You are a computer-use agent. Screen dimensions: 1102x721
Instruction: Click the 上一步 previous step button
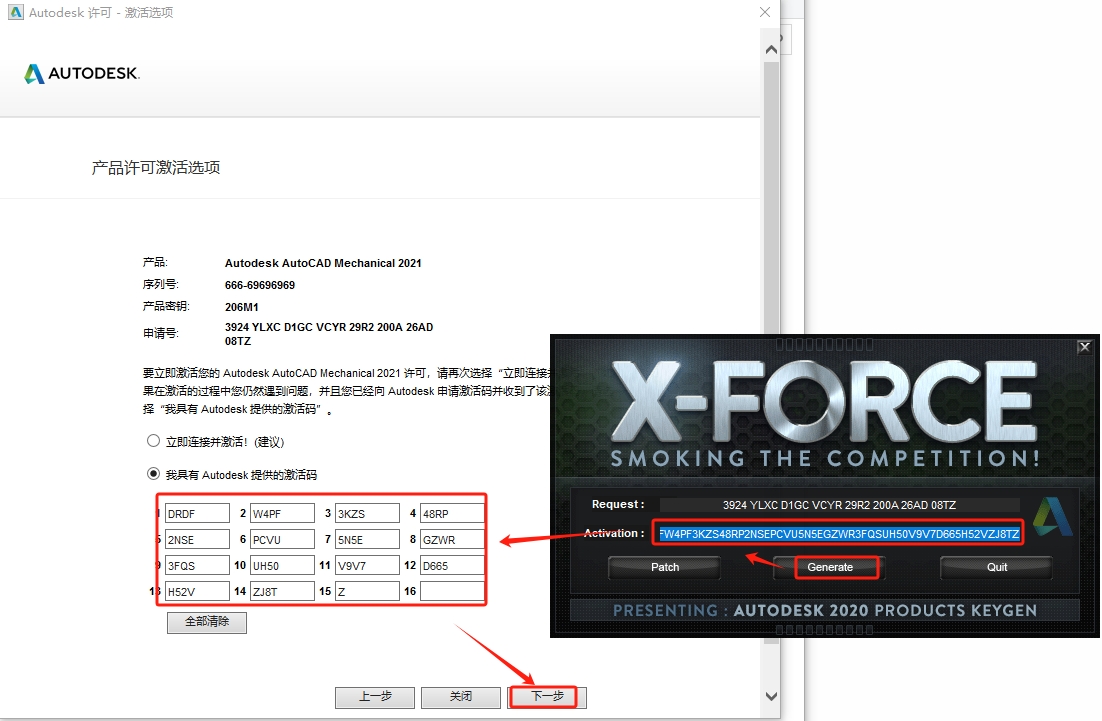pyautogui.click(x=375, y=696)
